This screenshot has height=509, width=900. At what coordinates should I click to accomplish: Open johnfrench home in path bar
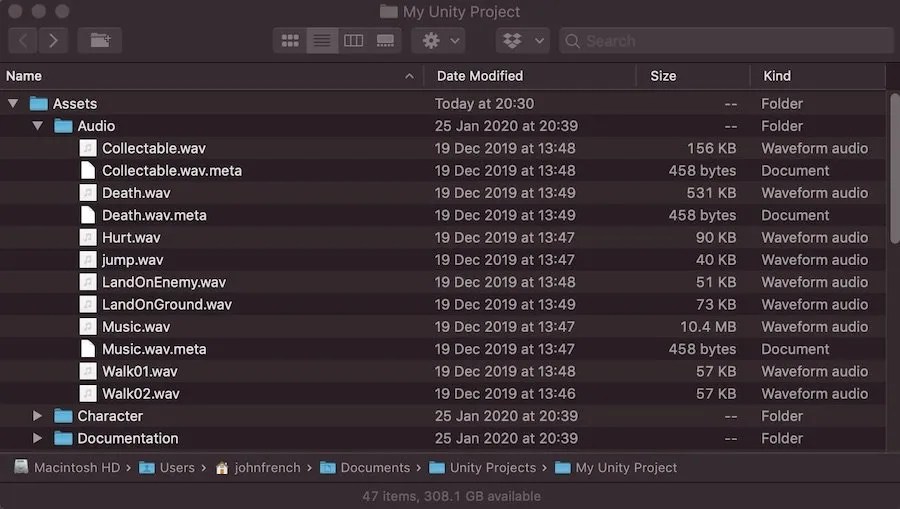(258, 467)
